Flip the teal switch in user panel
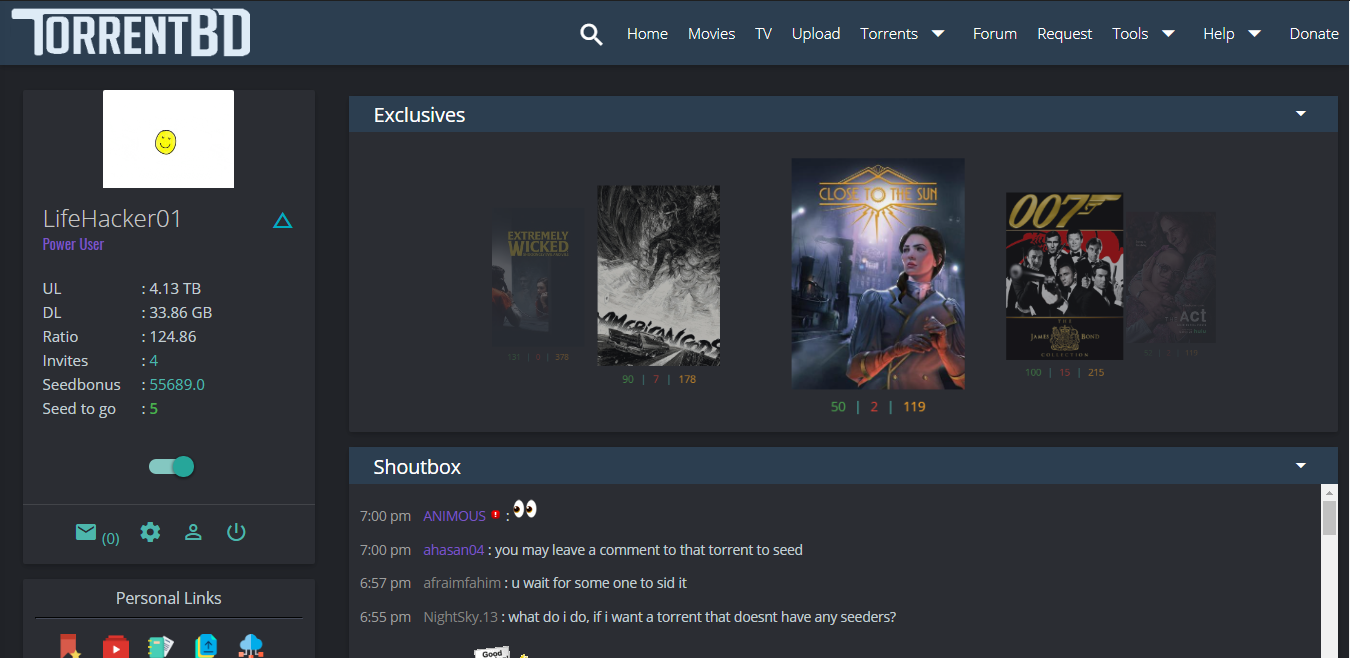This screenshot has width=1350, height=658. (x=171, y=467)
